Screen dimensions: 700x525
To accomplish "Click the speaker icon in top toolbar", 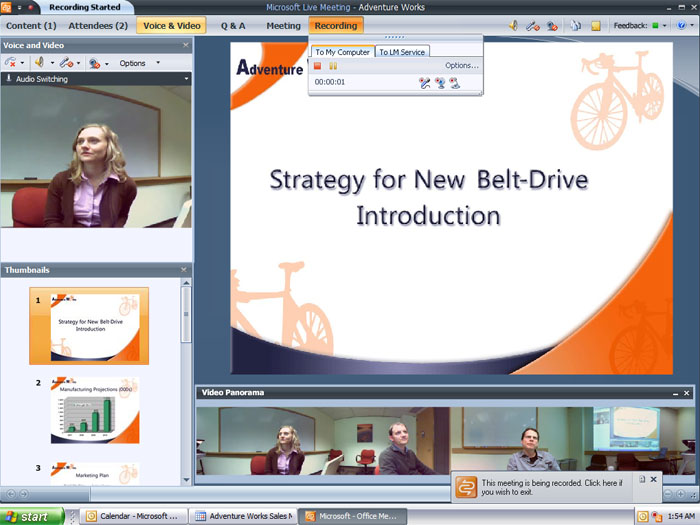I will point(514,26).
